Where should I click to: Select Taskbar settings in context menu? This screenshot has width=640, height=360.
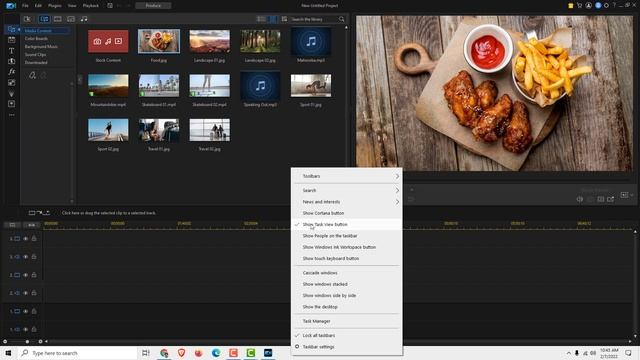coord(347,347)
